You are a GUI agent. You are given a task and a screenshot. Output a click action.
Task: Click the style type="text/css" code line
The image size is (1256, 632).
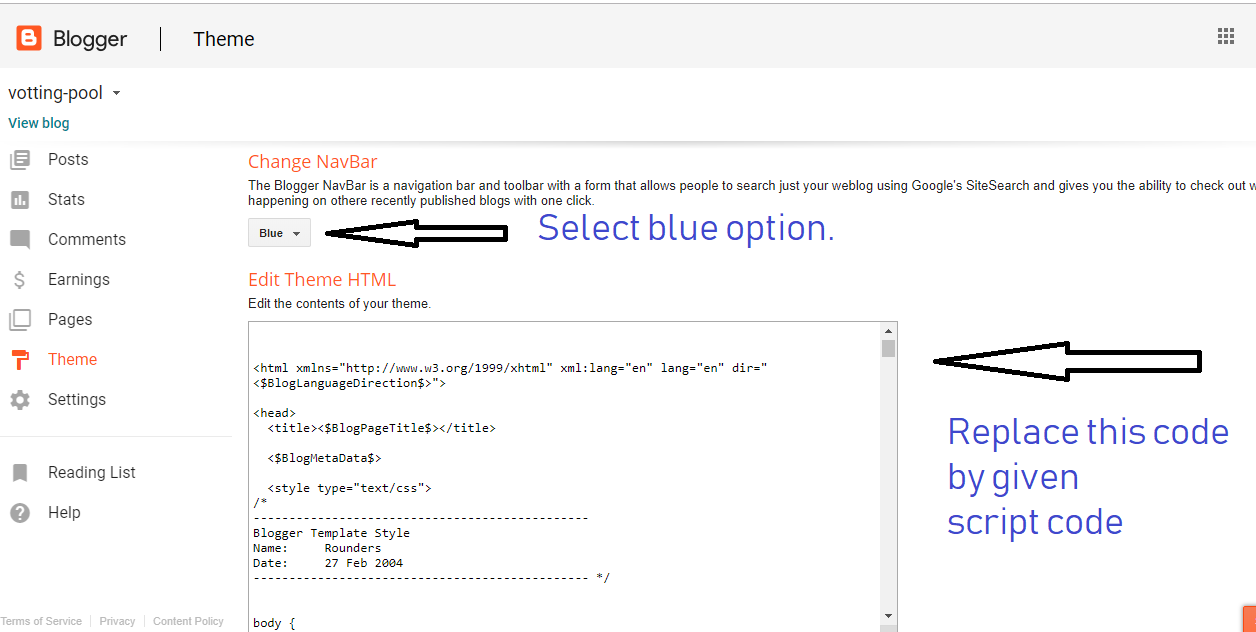349,487
